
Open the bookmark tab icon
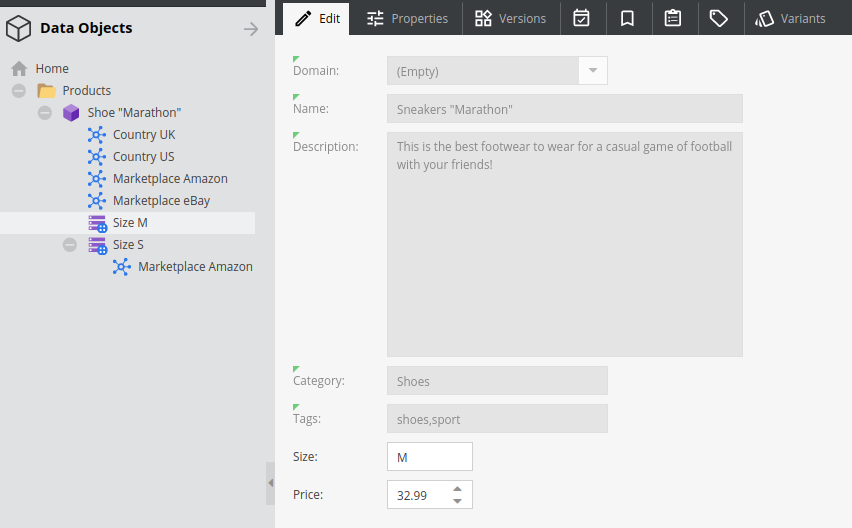click(627, 18)
